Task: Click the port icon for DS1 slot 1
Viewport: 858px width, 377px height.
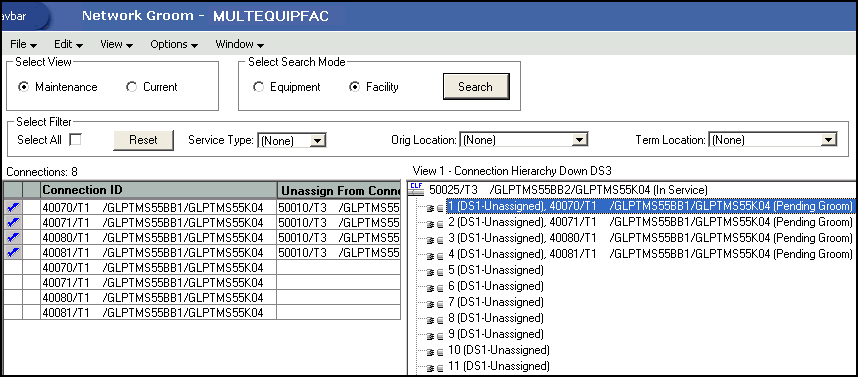Action: click(435, 207)
